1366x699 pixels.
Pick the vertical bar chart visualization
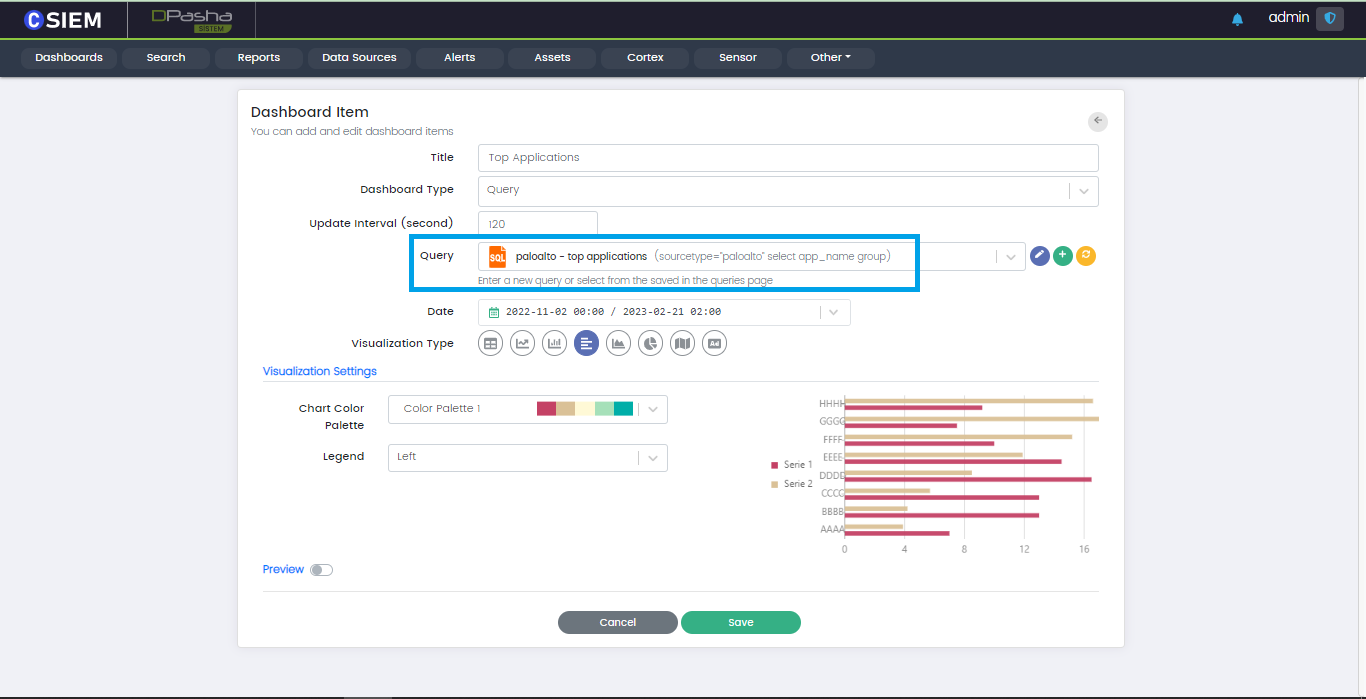[554, 344]
